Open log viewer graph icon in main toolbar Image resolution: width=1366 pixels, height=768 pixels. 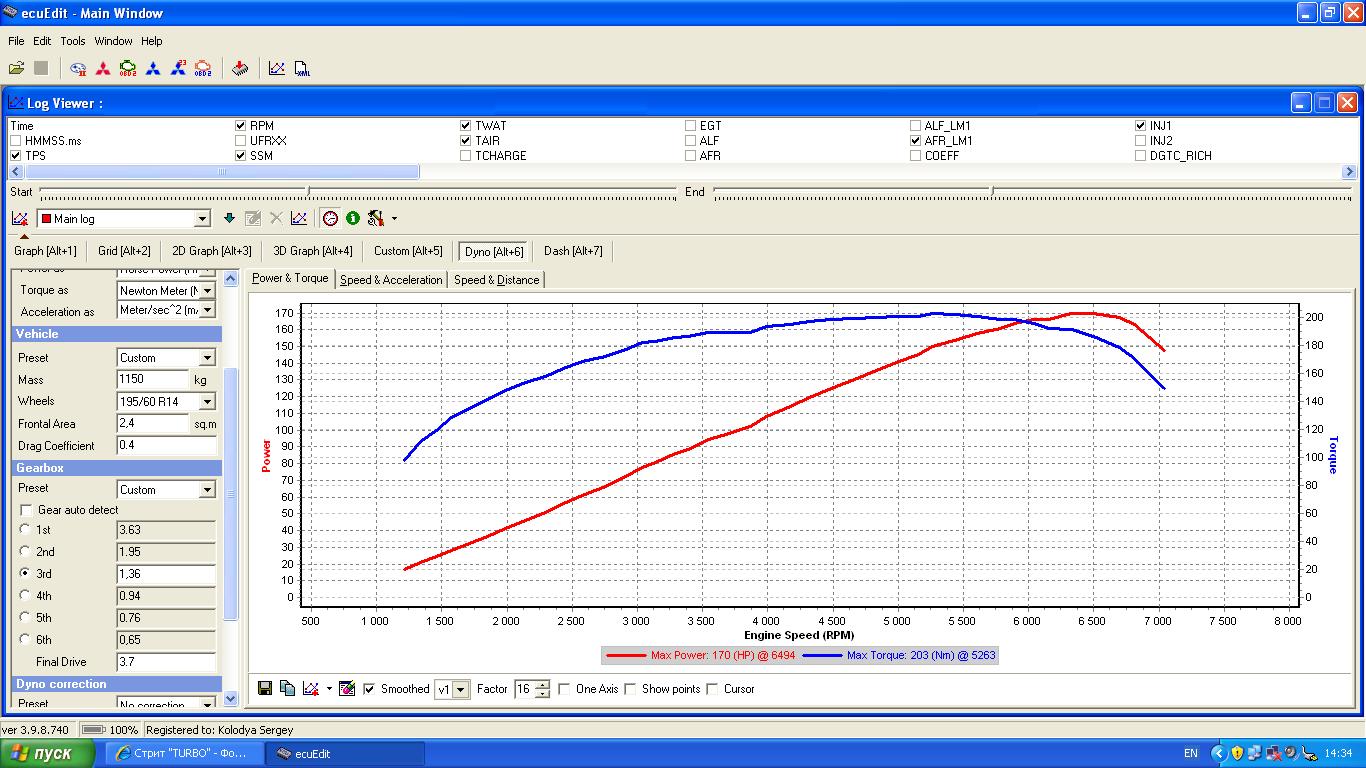tap(277, 68)
